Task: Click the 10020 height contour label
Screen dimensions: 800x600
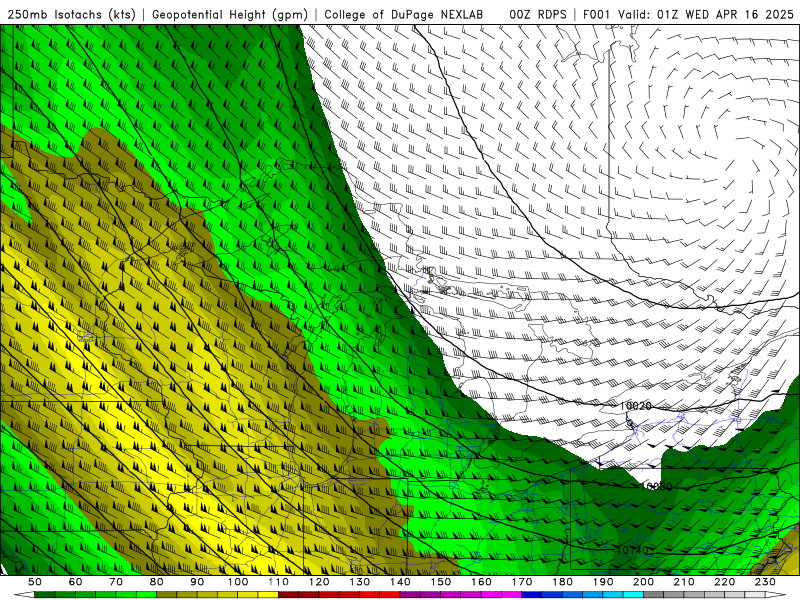Action: (636, 406)
